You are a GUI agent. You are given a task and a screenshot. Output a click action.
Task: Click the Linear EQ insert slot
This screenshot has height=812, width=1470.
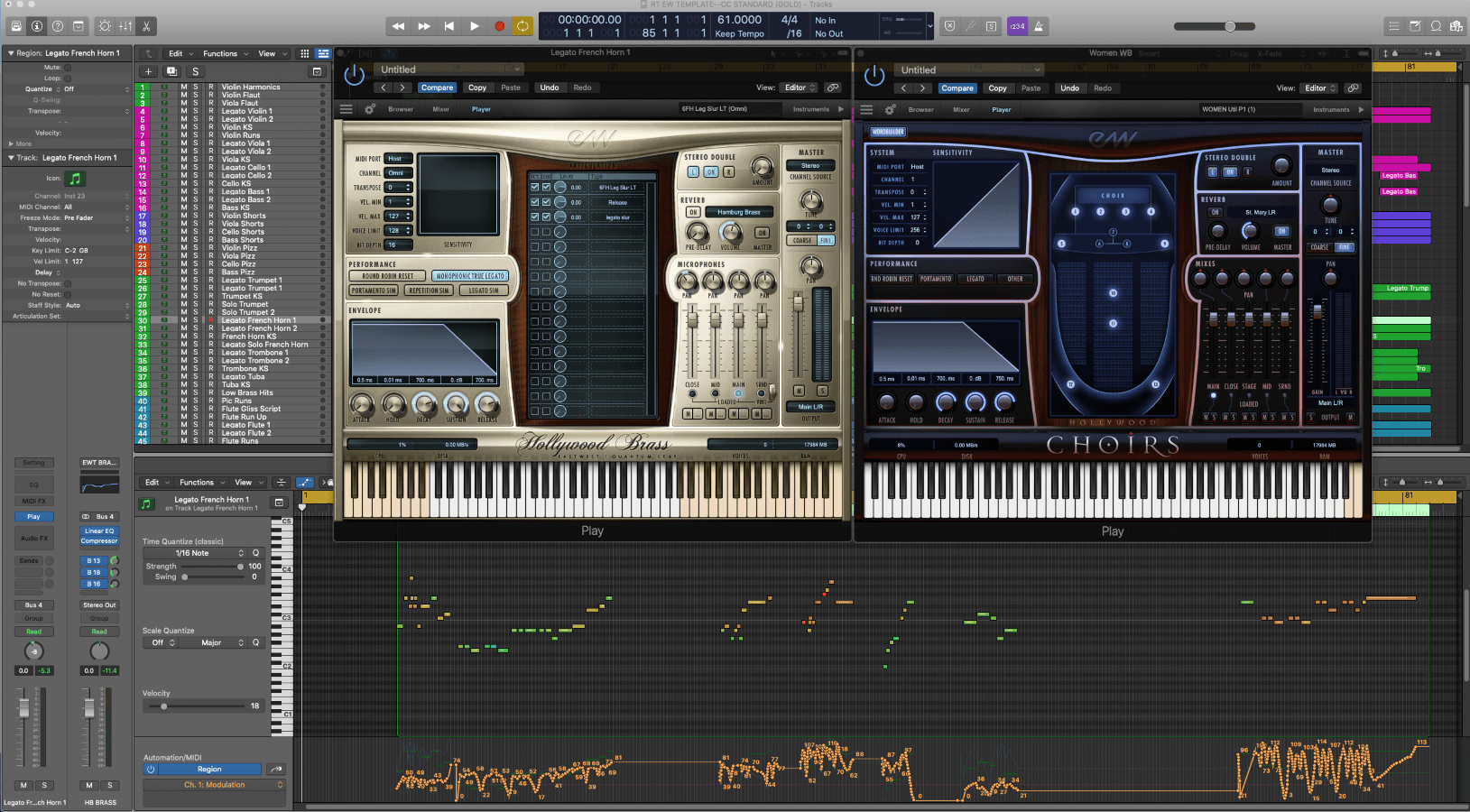[x=99, y=531]
